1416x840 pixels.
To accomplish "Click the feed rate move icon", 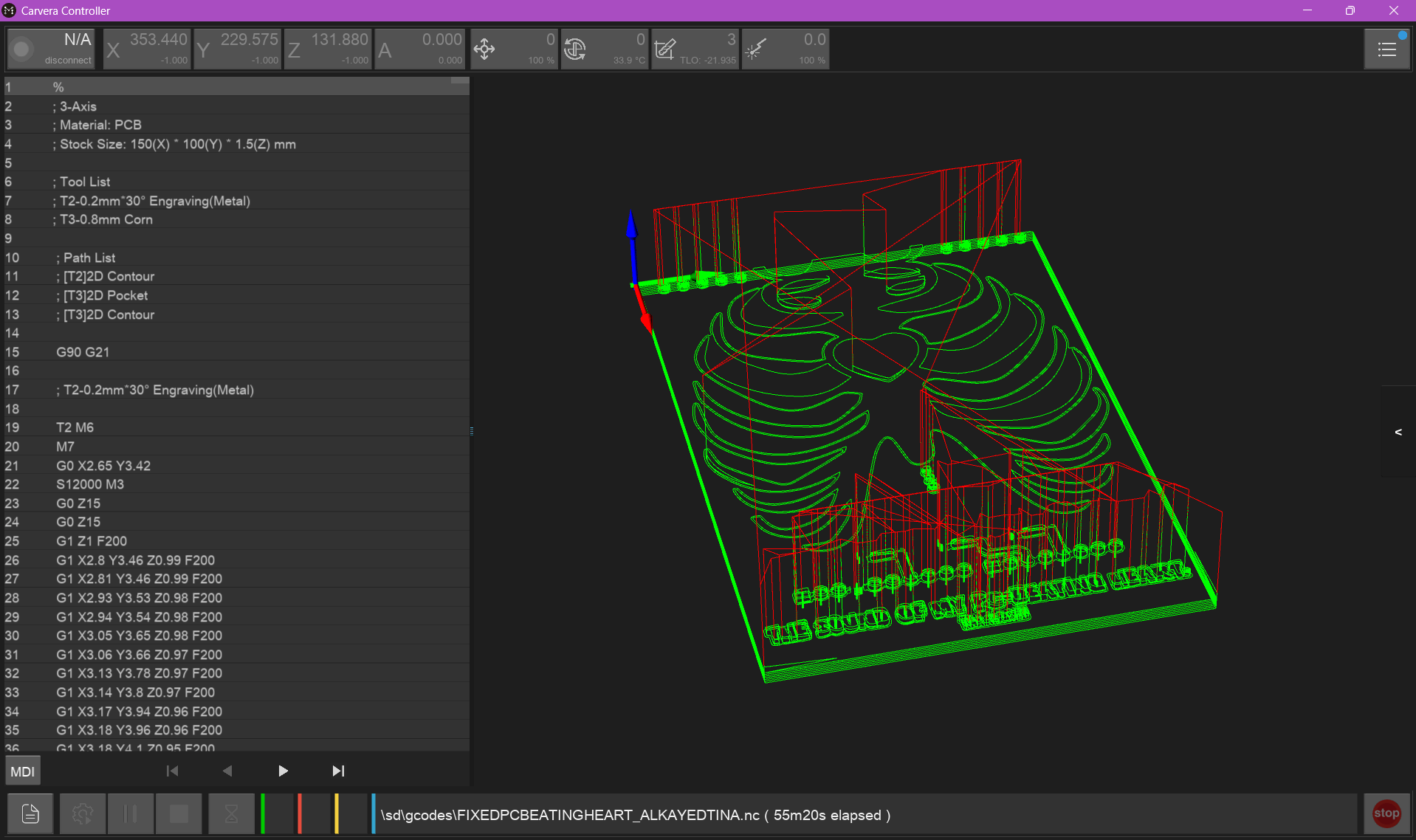I will 485,49.
